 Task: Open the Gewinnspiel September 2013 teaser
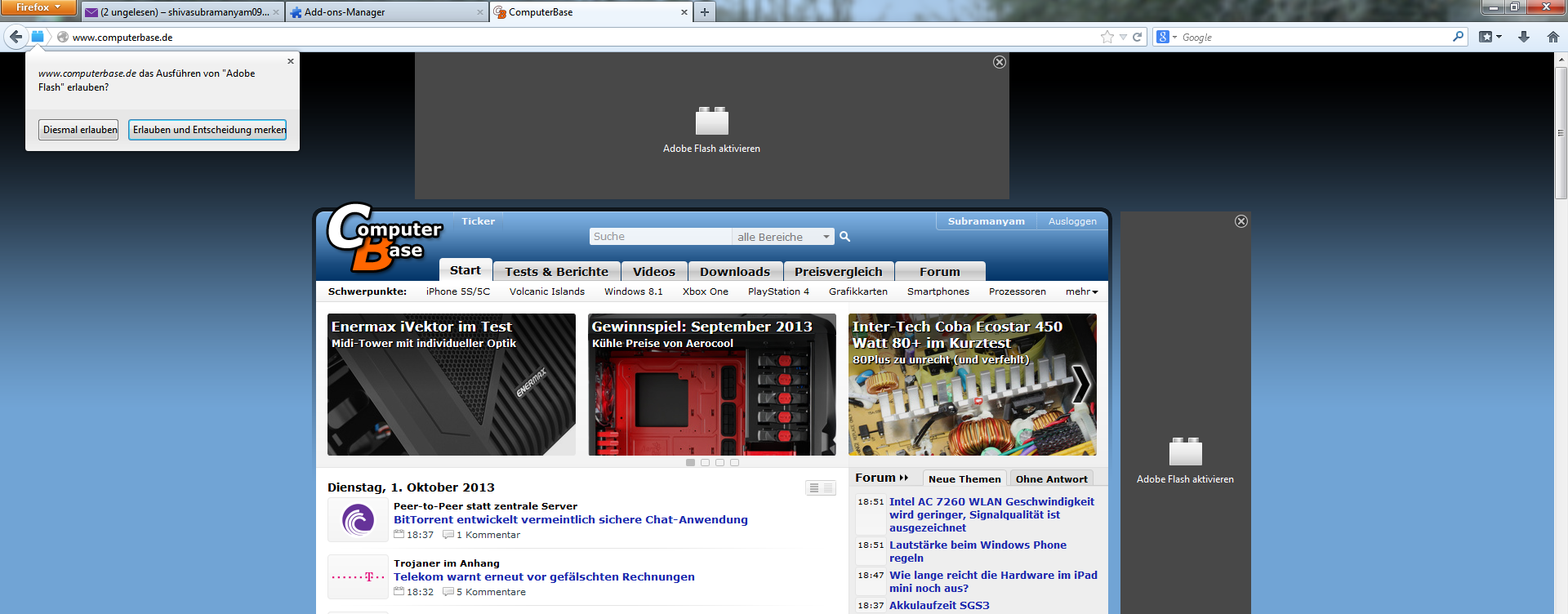pos(712,385)
